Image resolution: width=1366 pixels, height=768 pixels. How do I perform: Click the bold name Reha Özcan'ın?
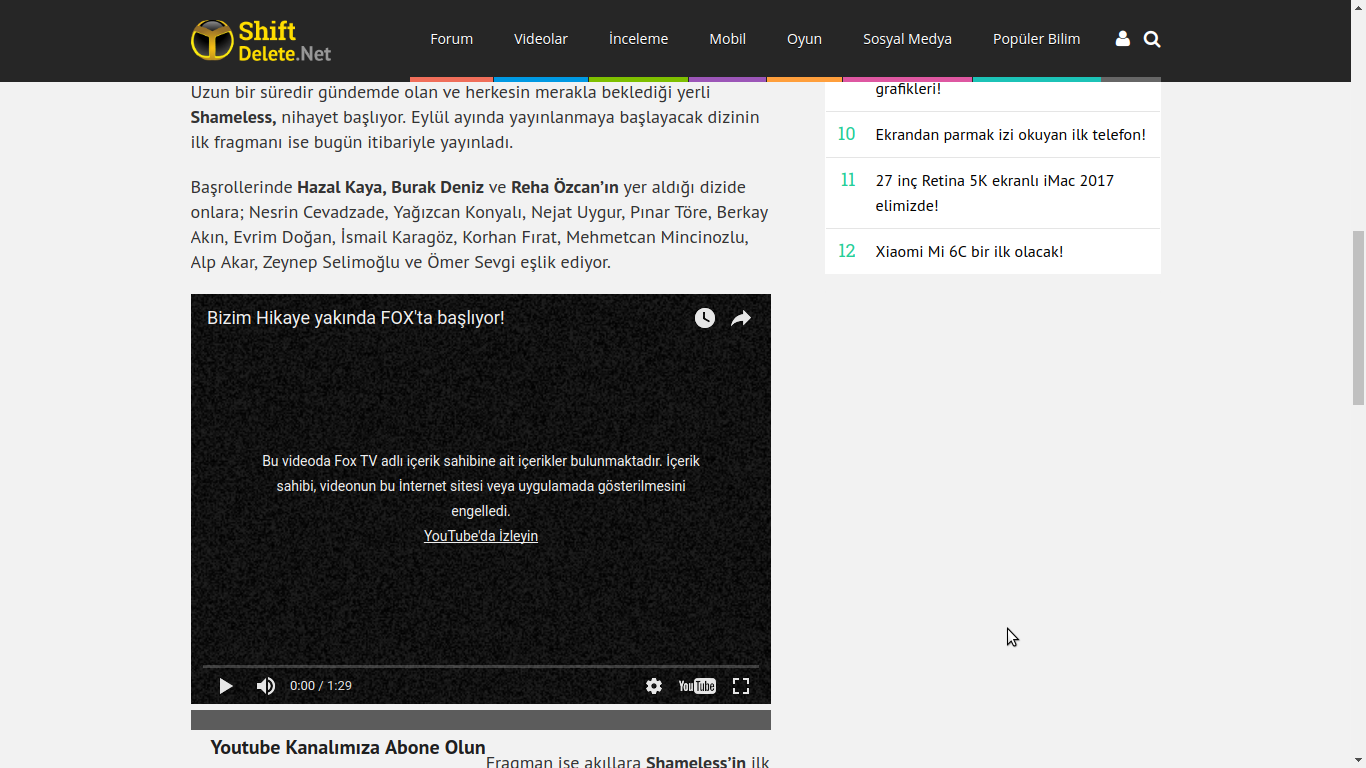[565, 187]
